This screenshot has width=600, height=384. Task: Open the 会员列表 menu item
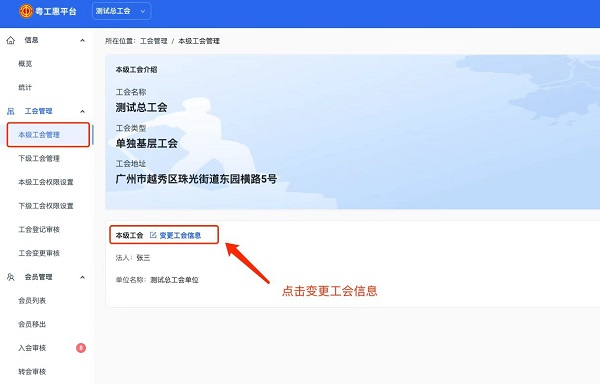pyautogui.click(x=32, y=301)
